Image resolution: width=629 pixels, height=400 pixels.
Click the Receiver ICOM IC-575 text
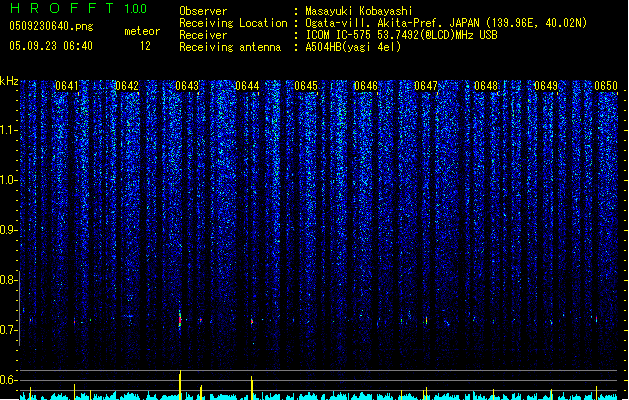click(401, 35)
